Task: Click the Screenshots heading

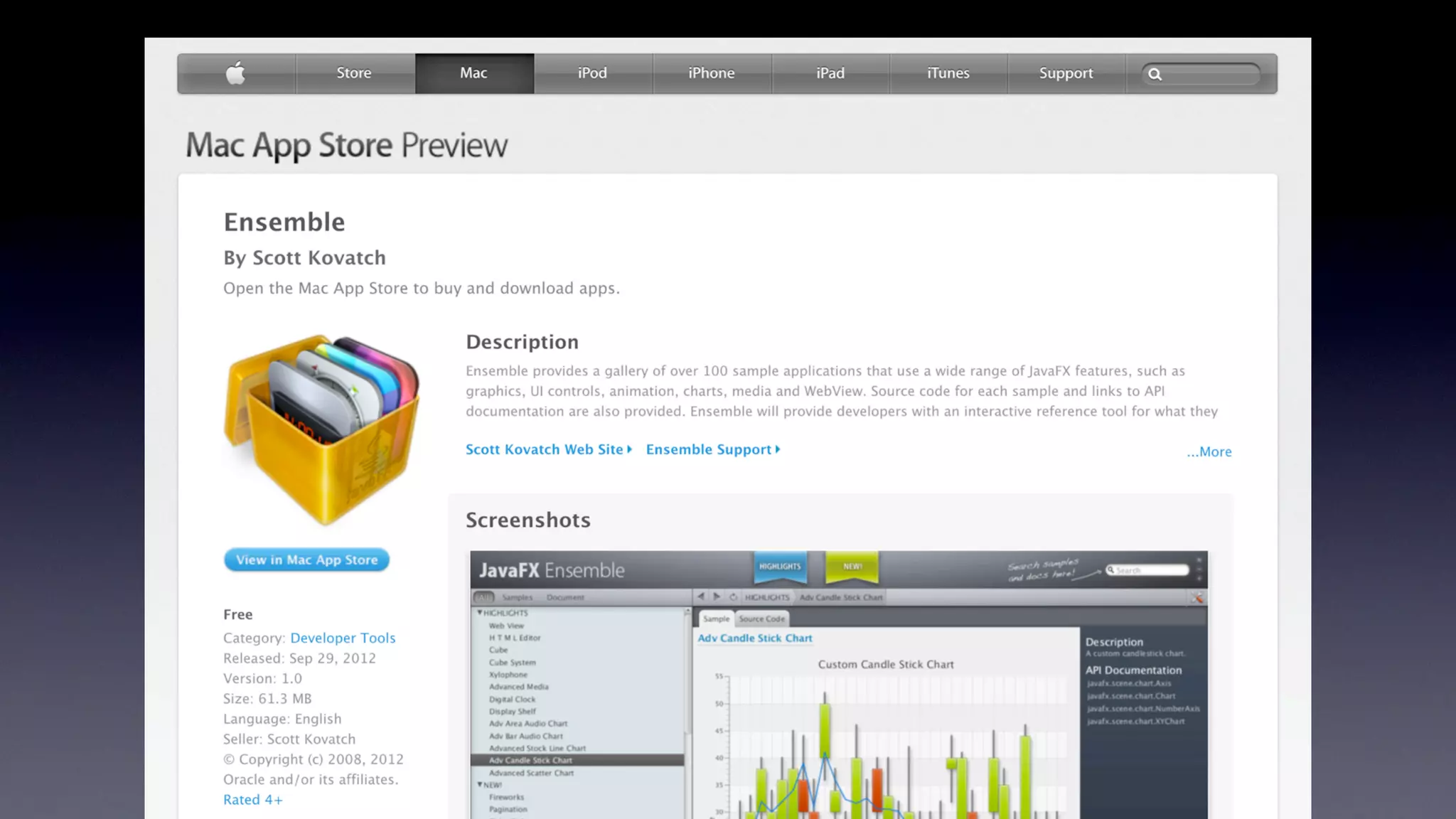Action: [528, 520]
